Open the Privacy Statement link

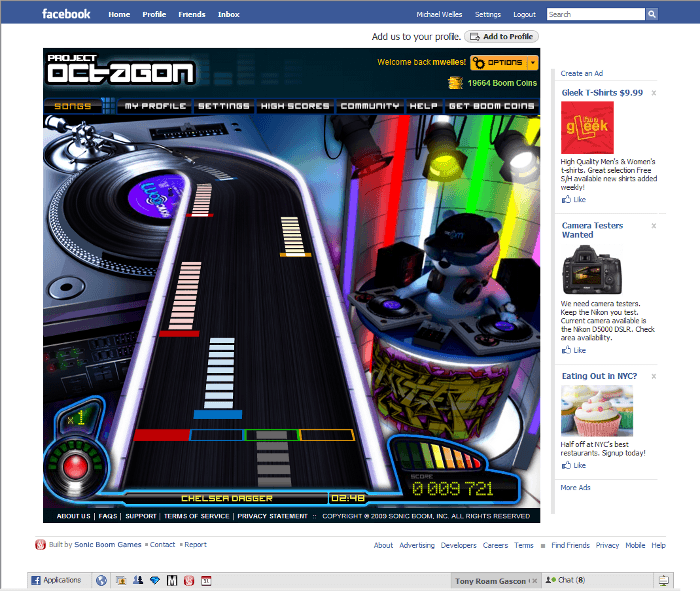point(272,516)
